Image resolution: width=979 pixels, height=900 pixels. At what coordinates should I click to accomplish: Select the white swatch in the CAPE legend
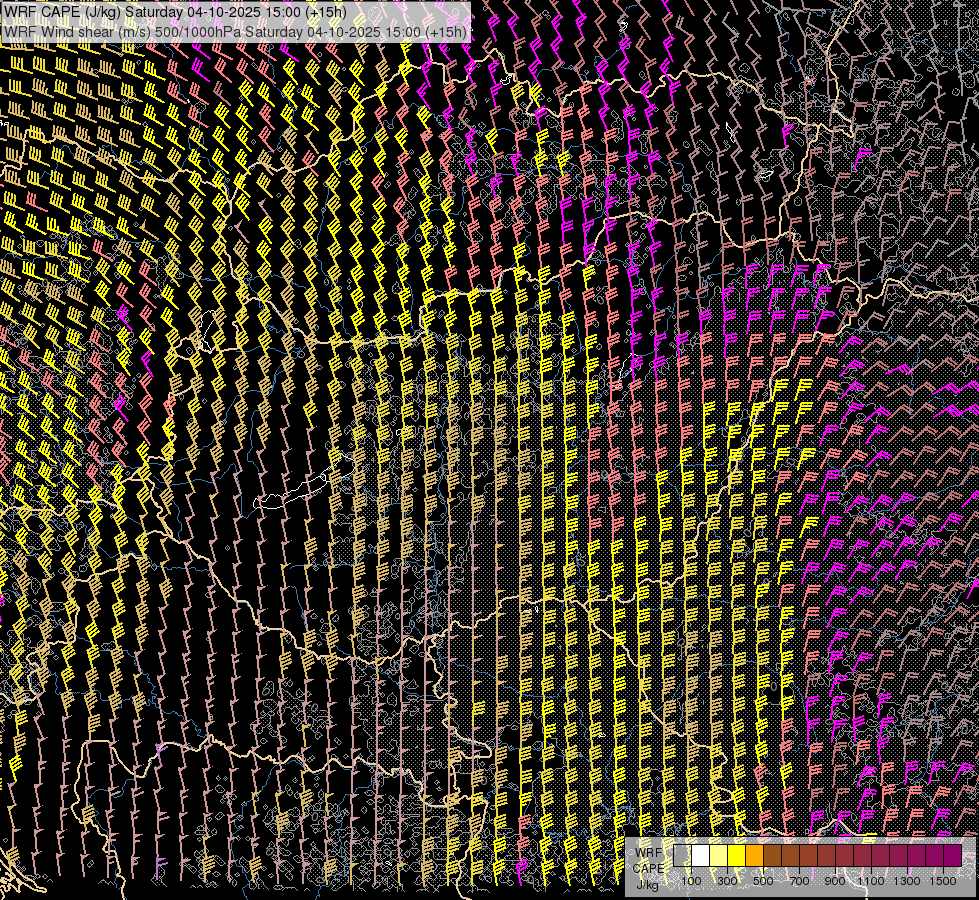pos(700,856)
